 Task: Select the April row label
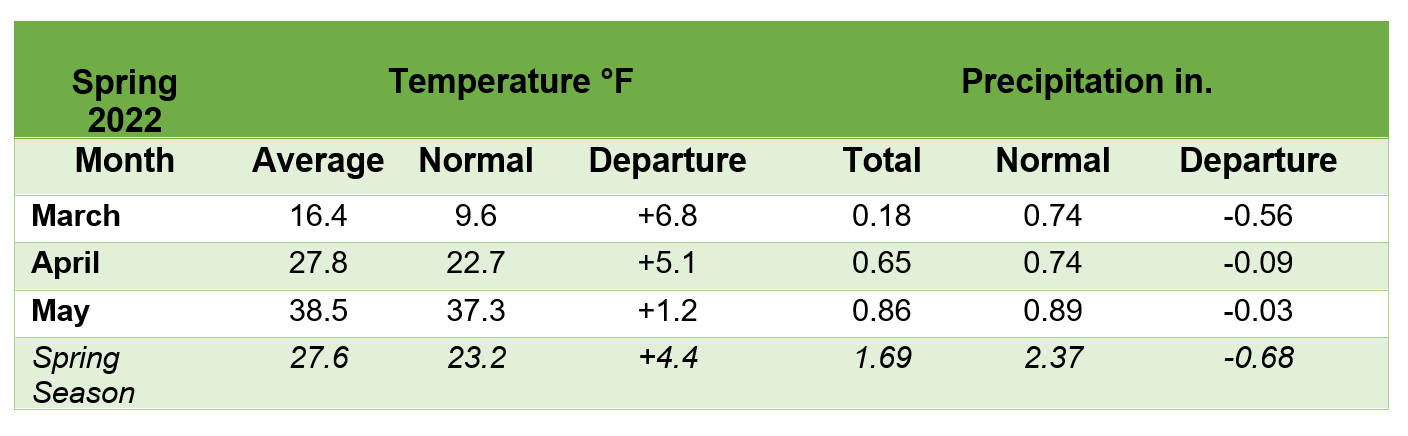pos(68,263)
